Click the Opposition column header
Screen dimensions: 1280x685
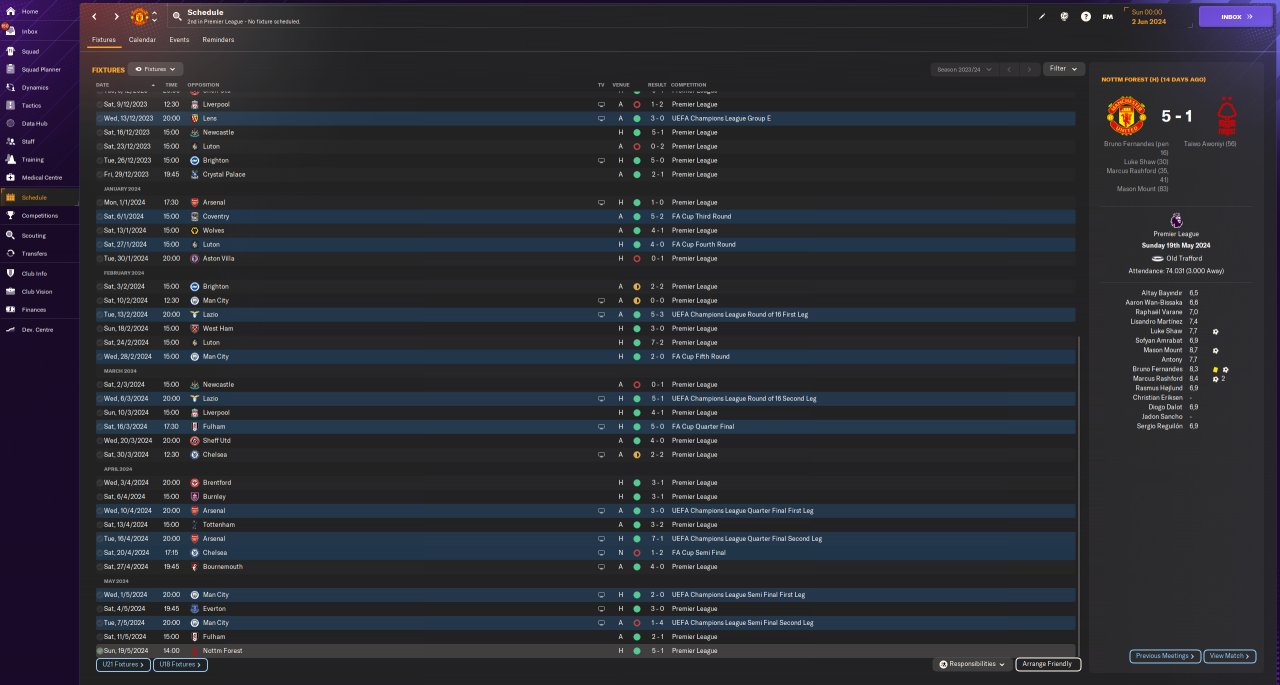(203, 85)
